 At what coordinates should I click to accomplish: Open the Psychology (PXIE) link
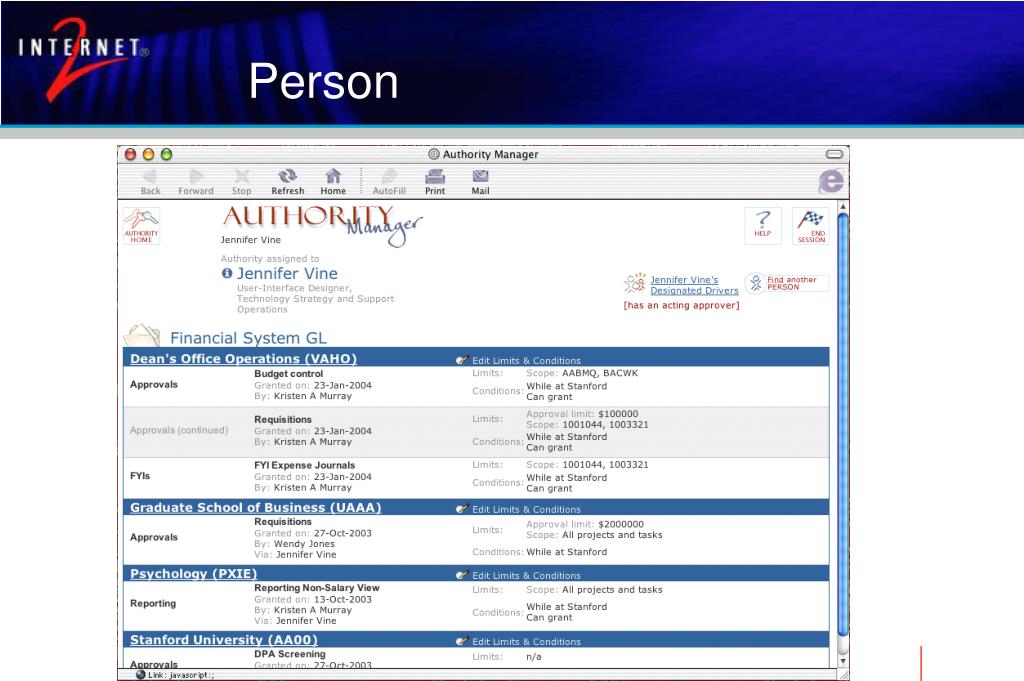[x=193, y=573]
